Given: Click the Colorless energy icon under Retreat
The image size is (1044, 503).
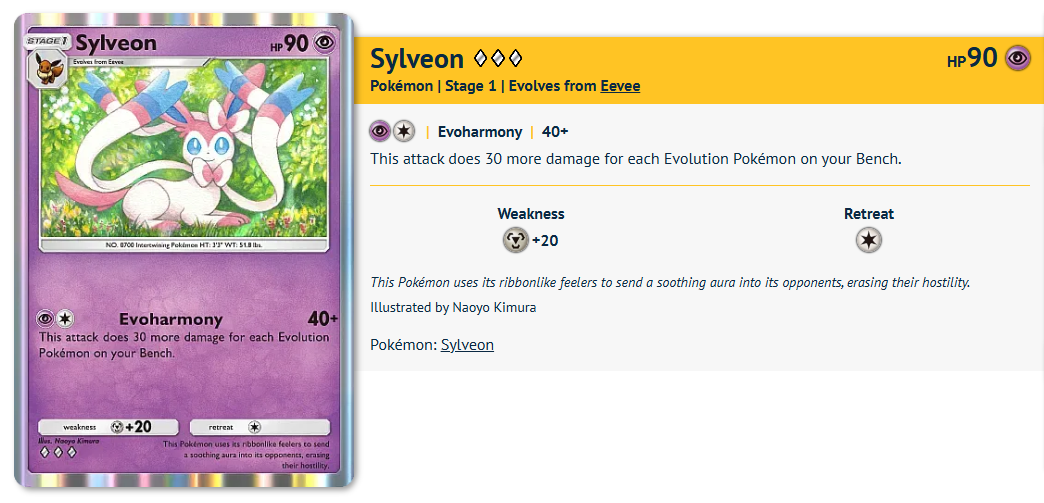Looking at the screenshot, I should tap(868, 240).
